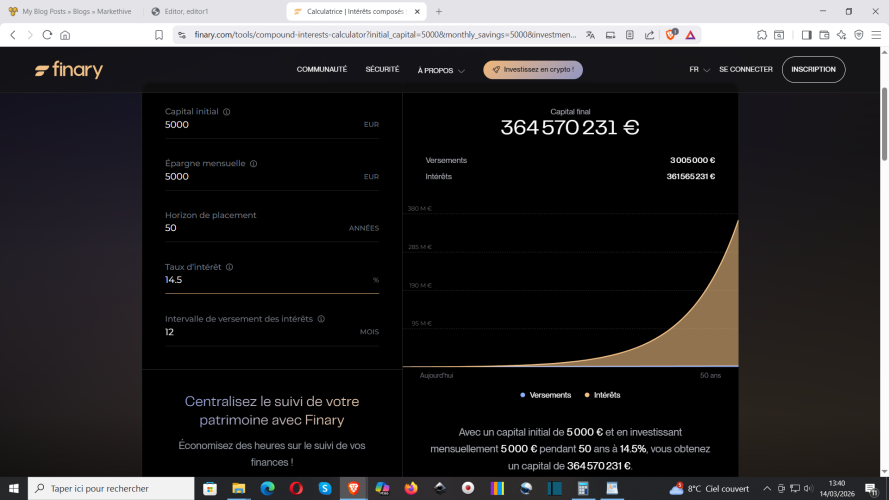
Task: Click the SE CONNECTER link
Action: click(x=745, y=70)
